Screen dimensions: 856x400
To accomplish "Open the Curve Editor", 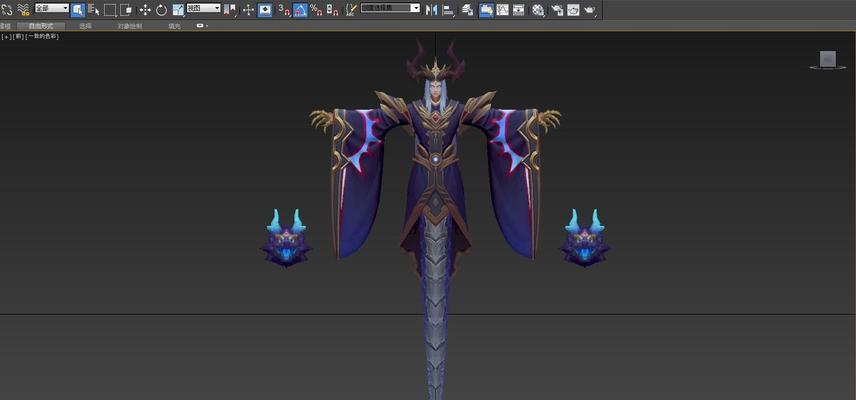I will point(502,9).
